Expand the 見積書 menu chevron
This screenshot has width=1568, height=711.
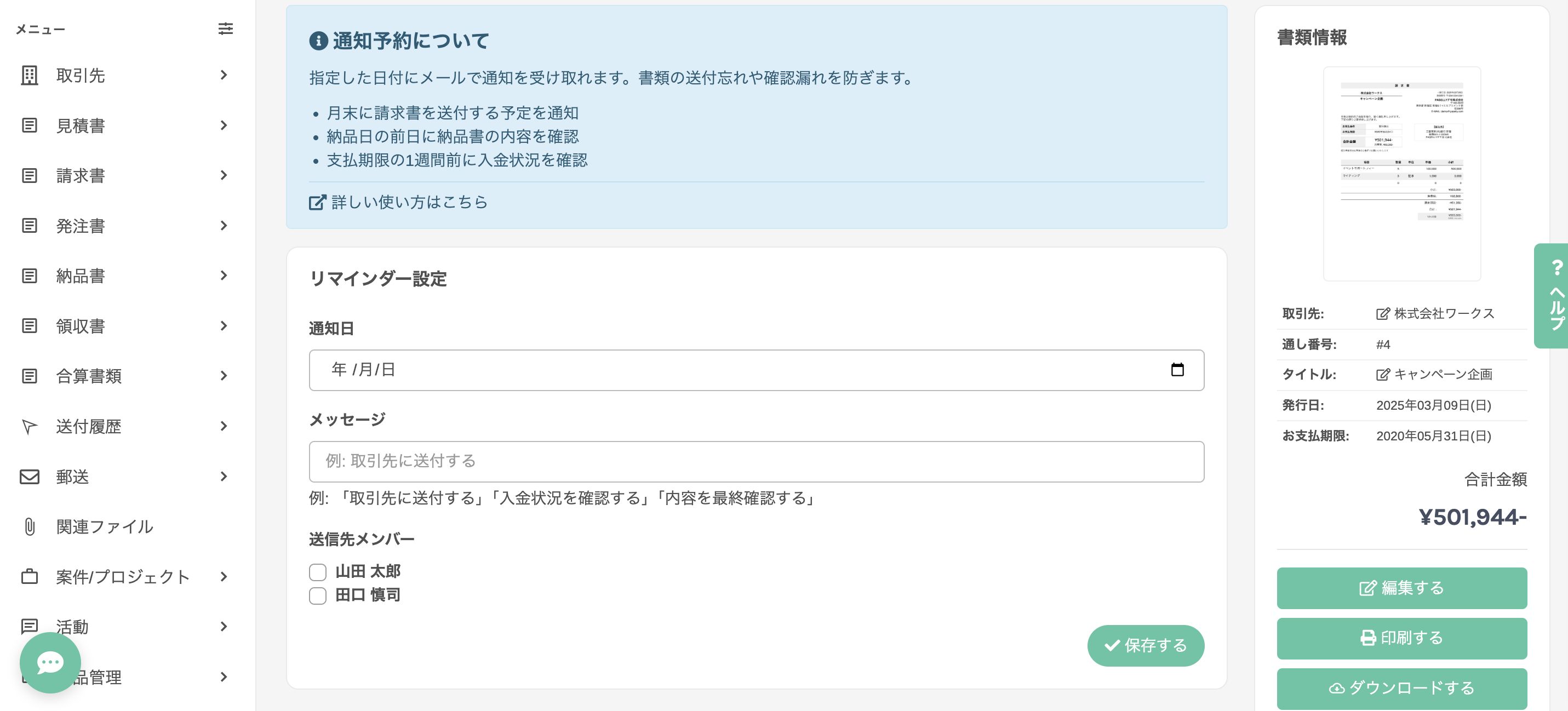(x=224, y=125)
